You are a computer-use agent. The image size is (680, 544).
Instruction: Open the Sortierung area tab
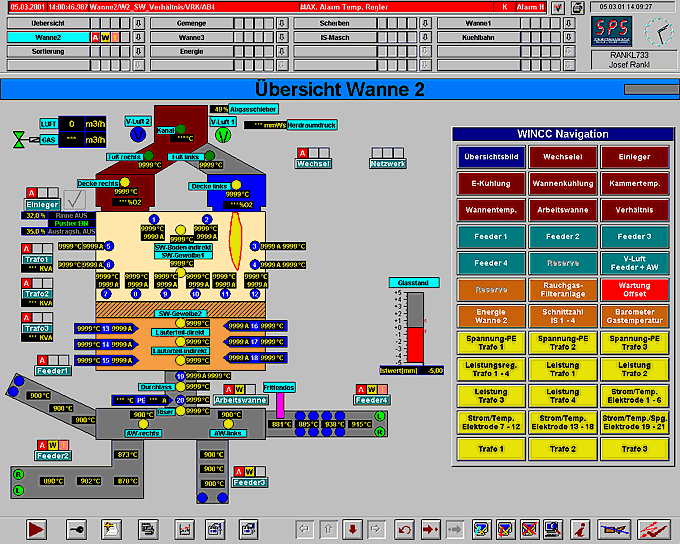(x=48, y=52)
